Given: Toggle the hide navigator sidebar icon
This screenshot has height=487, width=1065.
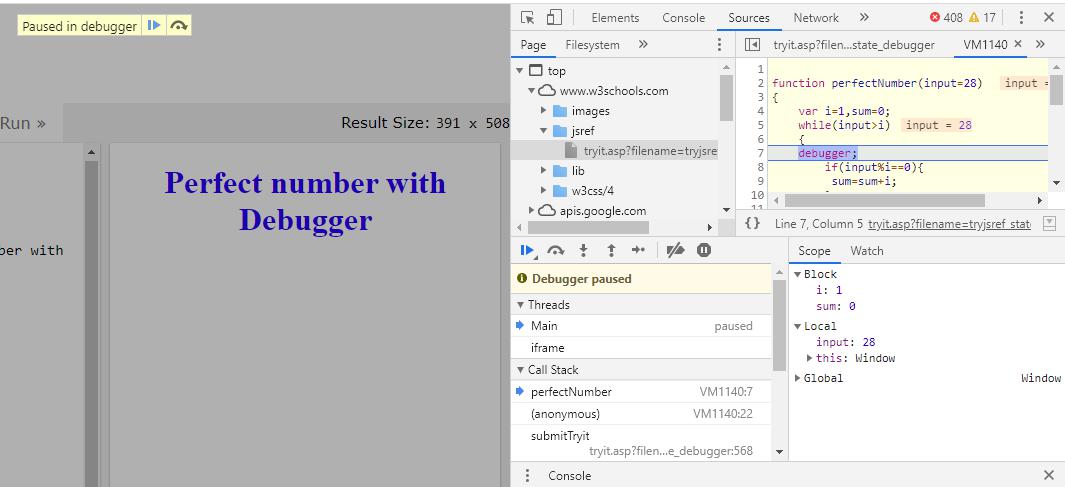Looking at the screenshot, I should point(752,45).
